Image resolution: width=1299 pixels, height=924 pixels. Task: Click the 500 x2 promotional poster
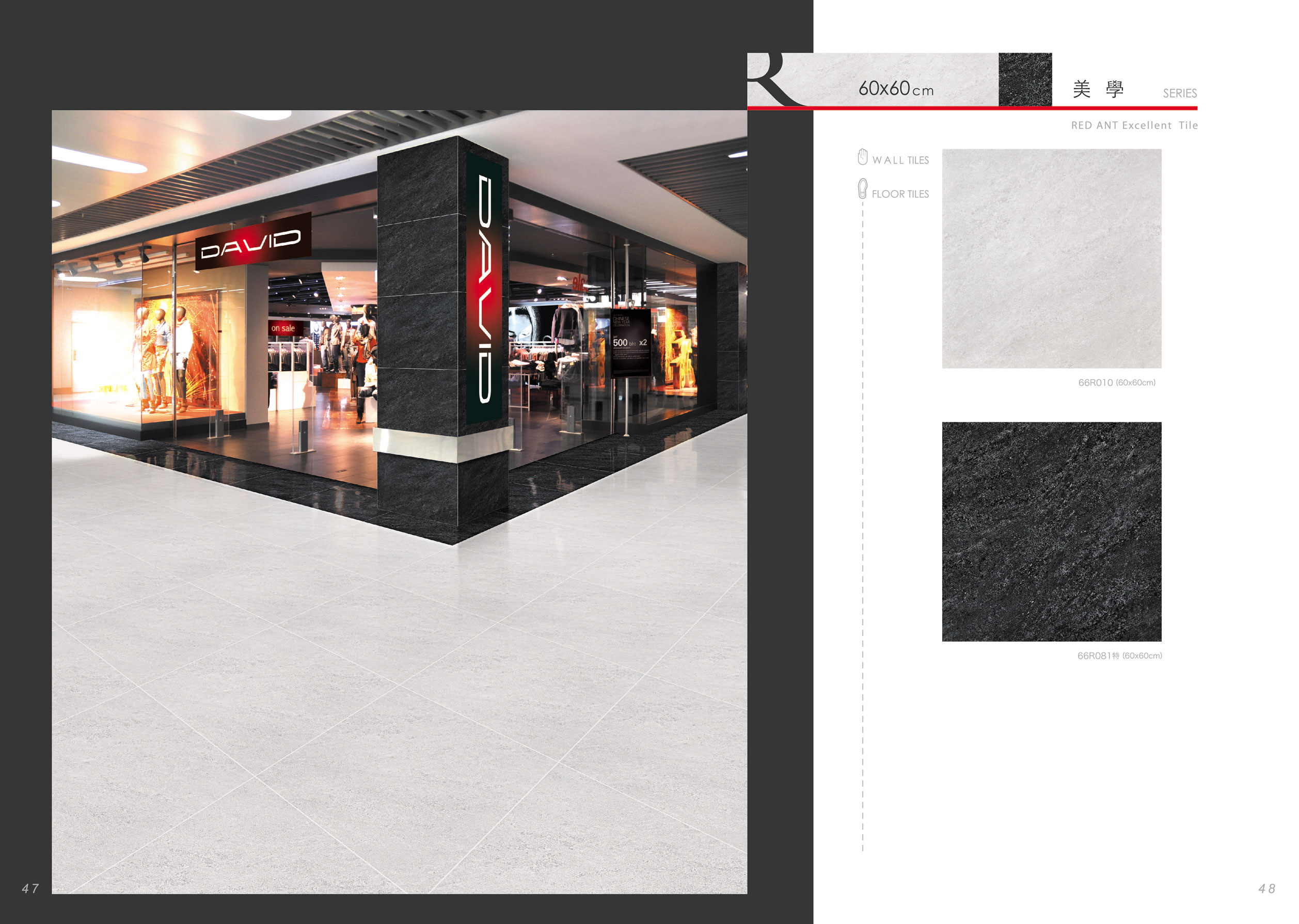point(630,343)
